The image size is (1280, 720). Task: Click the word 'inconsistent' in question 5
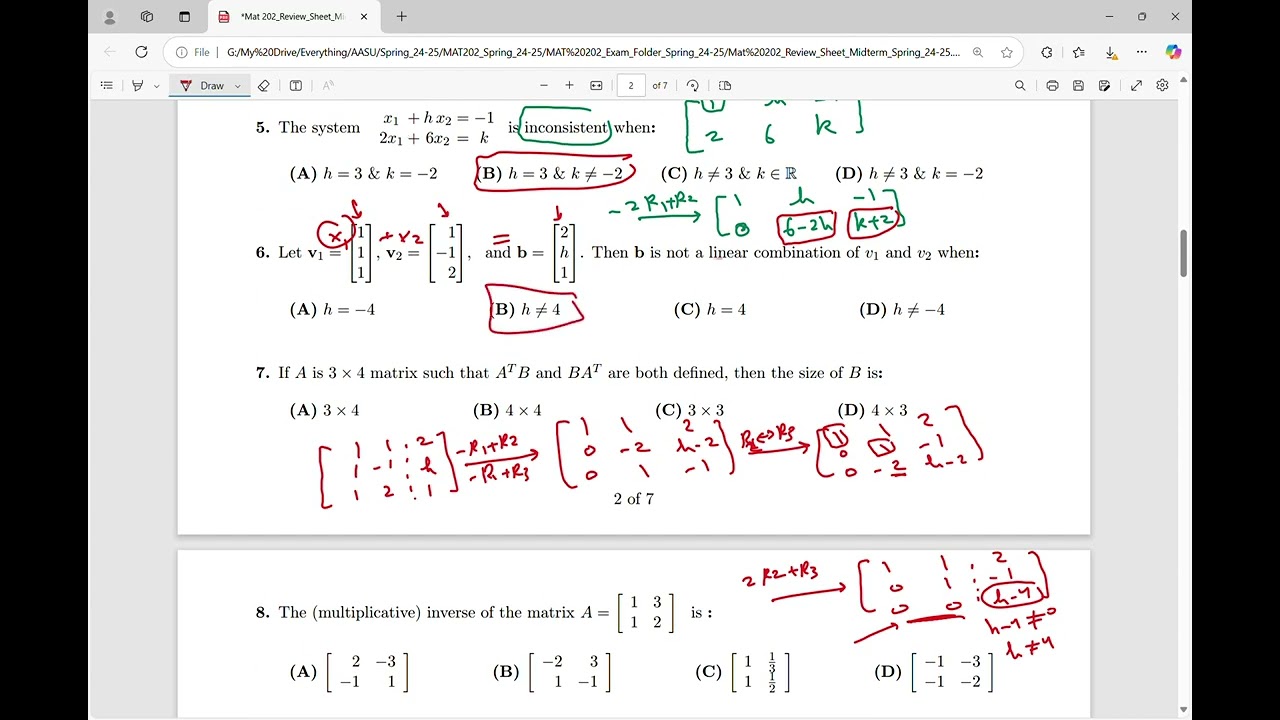(566, 127)
